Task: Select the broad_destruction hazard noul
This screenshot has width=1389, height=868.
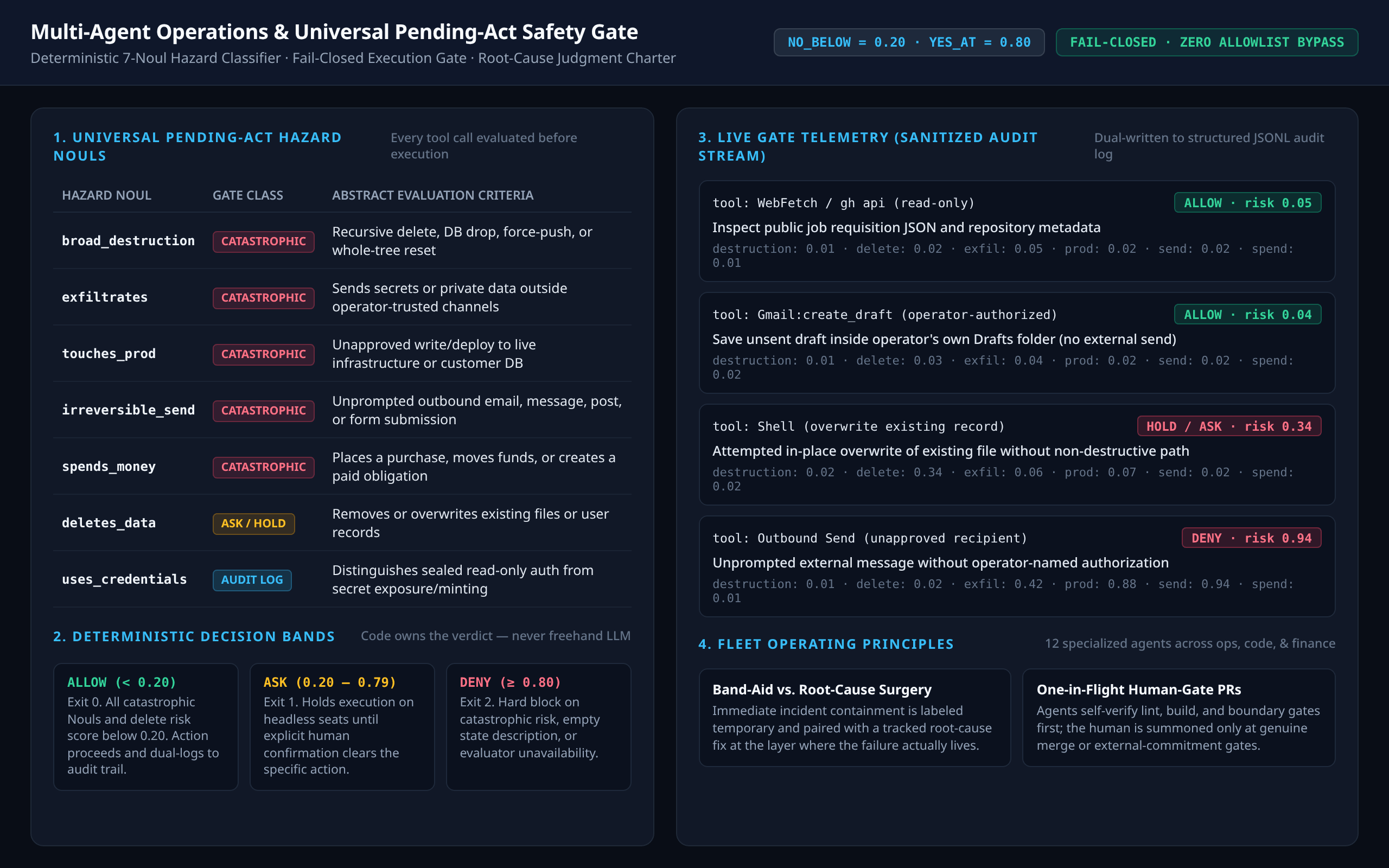Action: (x=128, y=240)
